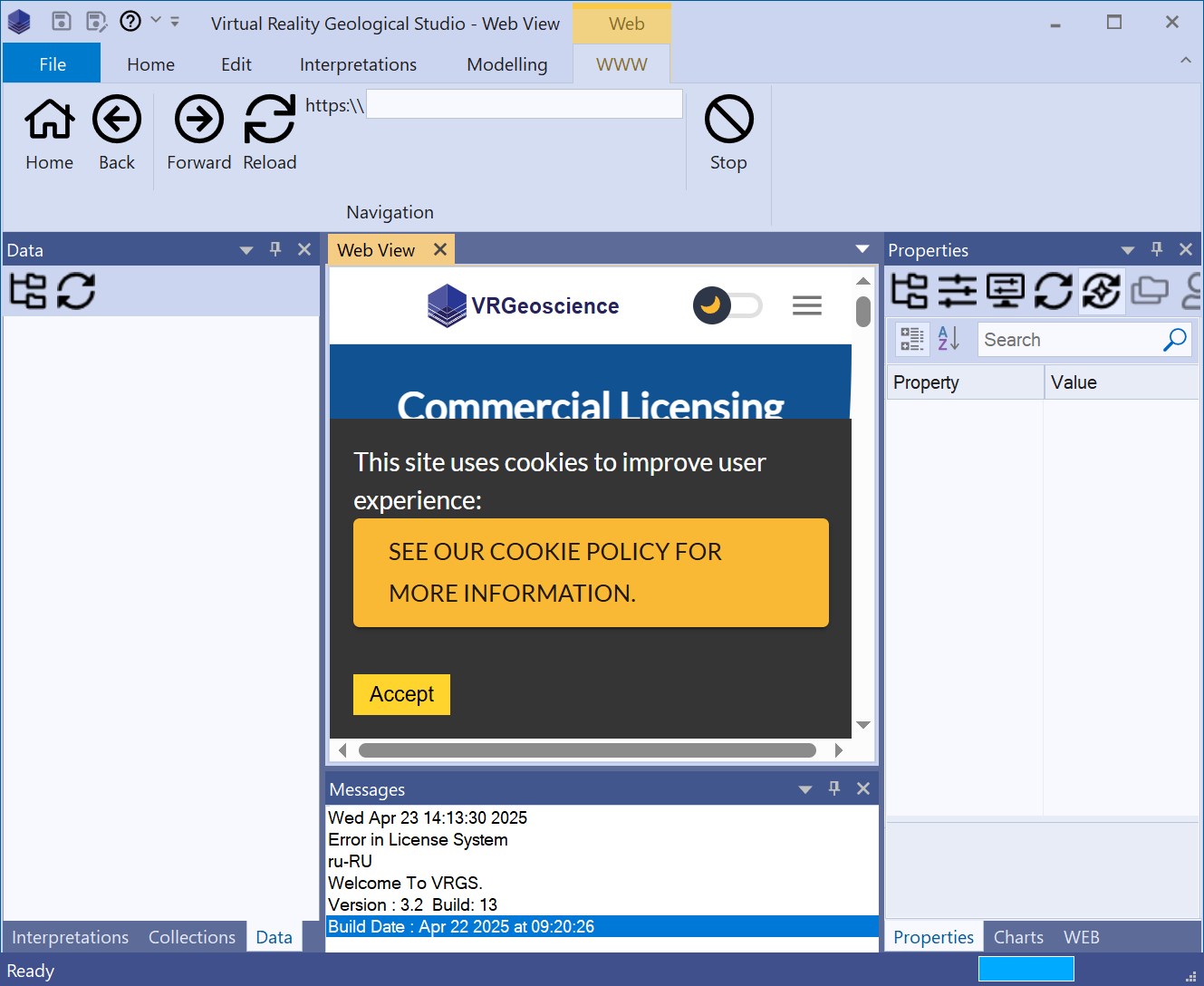Click the Properties Search field
The width and height of the screenshot is (1204, 986).
1071,340
